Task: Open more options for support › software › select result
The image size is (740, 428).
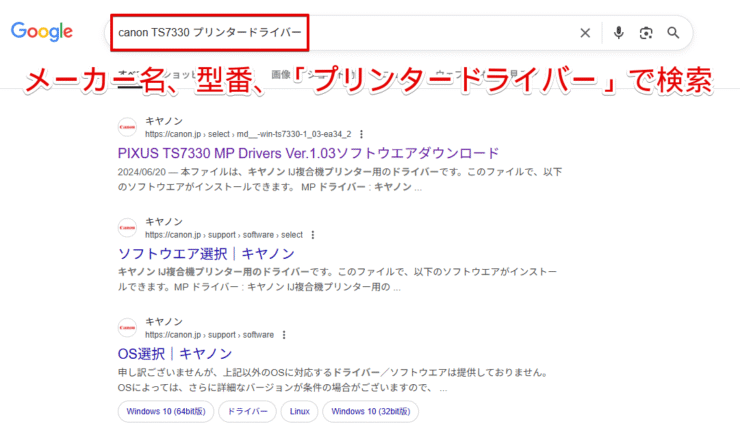Action: pyautogui.click(x=313, y=235)
